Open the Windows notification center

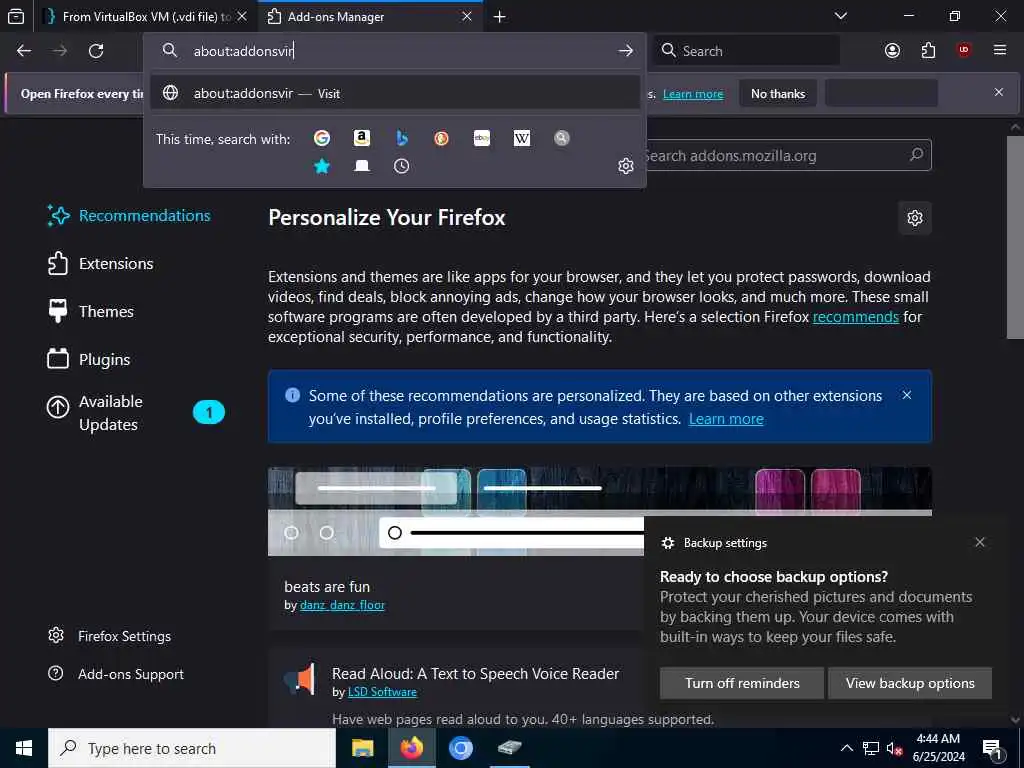pyautogui.click(x=992, y=749)
